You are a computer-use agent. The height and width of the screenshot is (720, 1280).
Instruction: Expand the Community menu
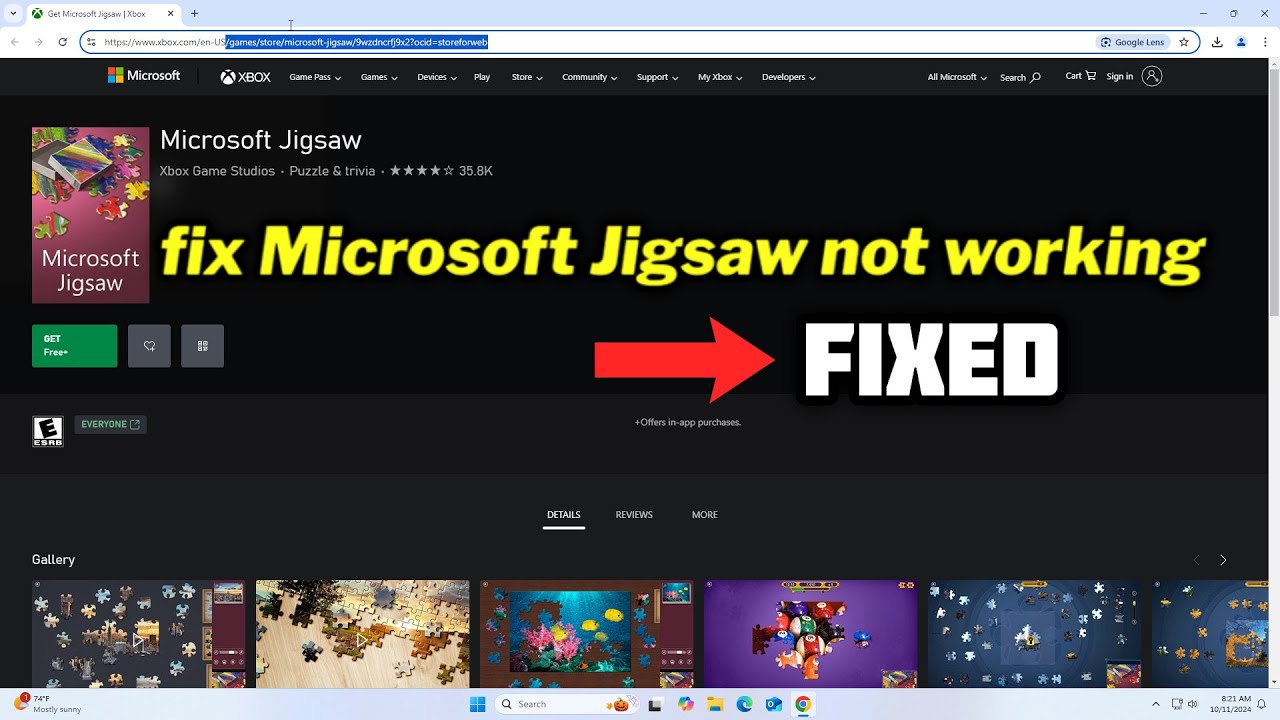[590, 77]
